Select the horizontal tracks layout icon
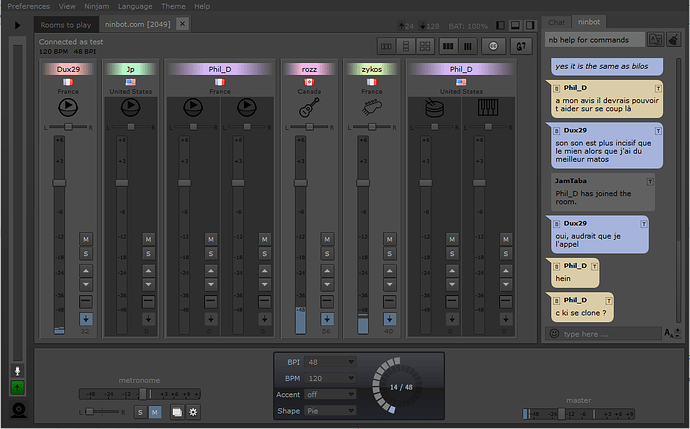 point(386,46)
